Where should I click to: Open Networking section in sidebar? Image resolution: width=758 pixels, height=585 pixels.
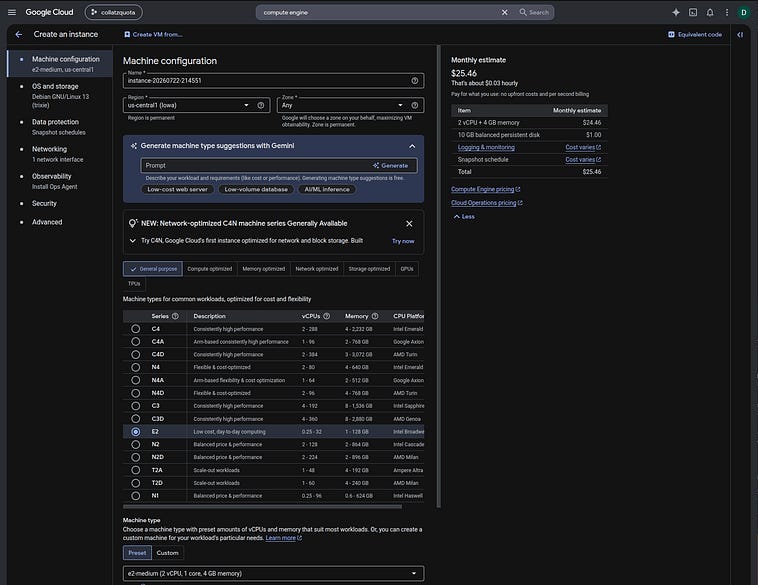(x=60, y=154)
